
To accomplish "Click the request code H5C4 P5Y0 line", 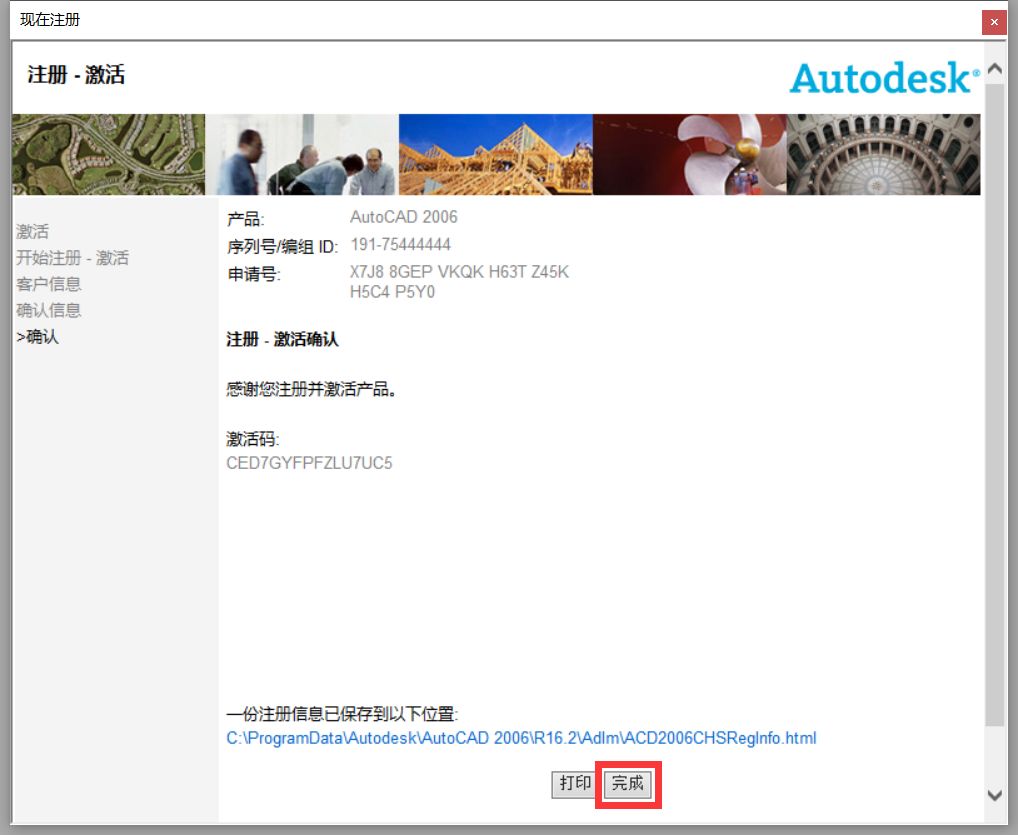I will [x=392, y=292].
